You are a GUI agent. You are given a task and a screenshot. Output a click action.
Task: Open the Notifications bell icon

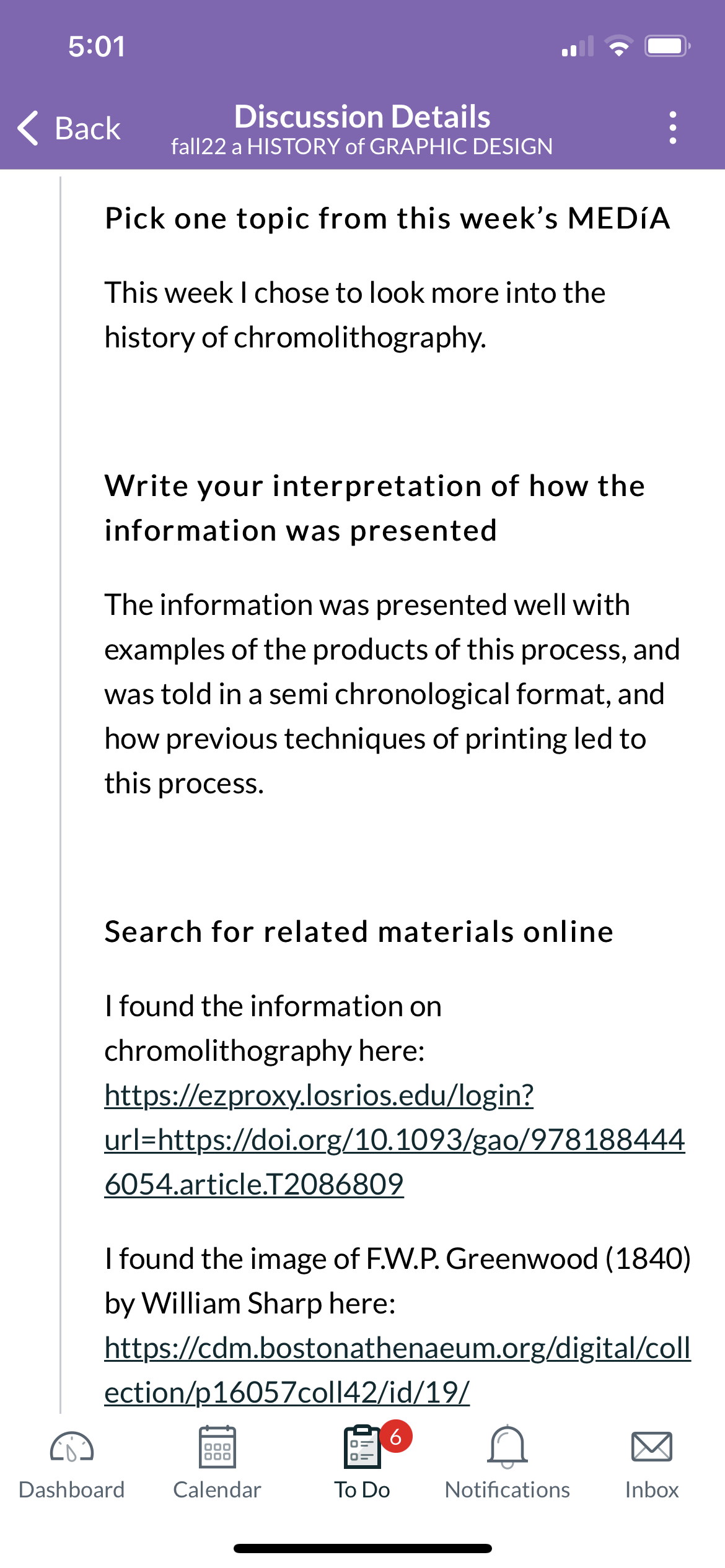(x=507, y=1447)
